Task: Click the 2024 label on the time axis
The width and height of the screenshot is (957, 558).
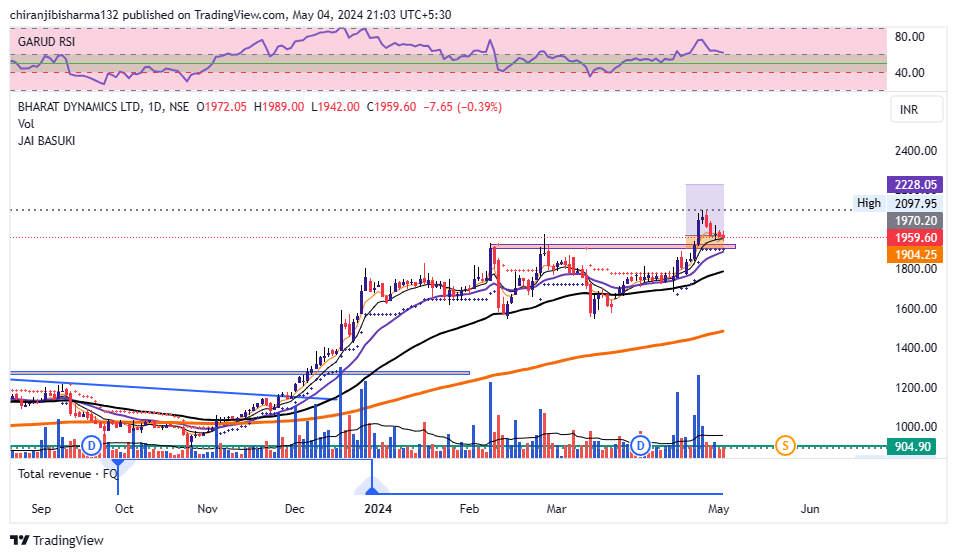Action: click(x=378, y=509)
